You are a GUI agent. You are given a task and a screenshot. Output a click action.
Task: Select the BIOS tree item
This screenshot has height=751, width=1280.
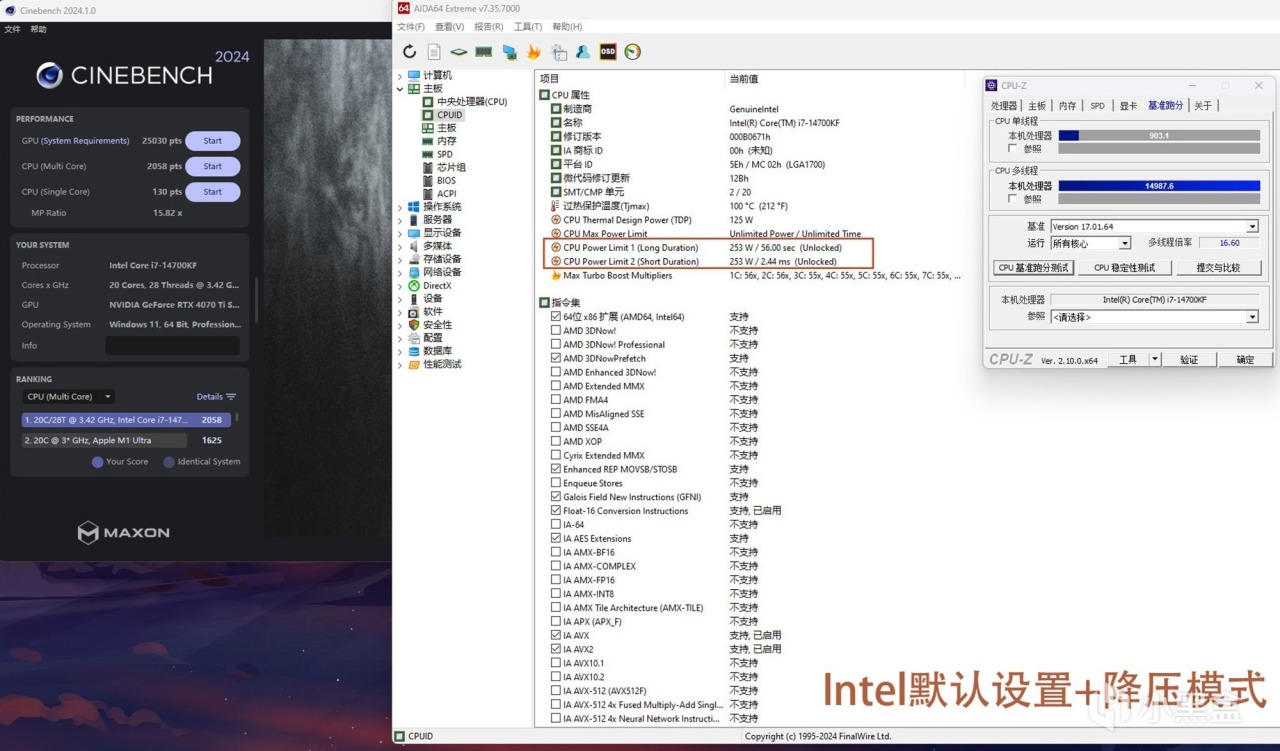[447, 181]
